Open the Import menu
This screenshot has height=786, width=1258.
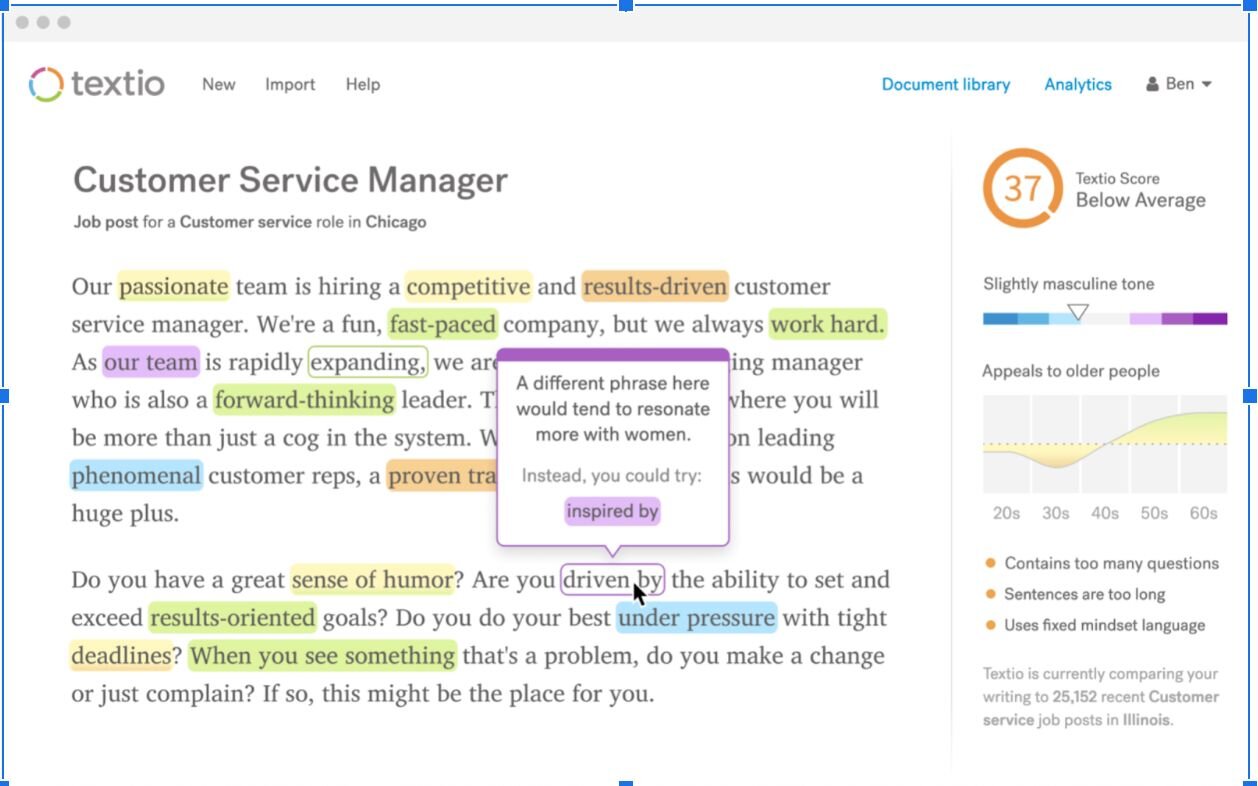pos(290,84)
